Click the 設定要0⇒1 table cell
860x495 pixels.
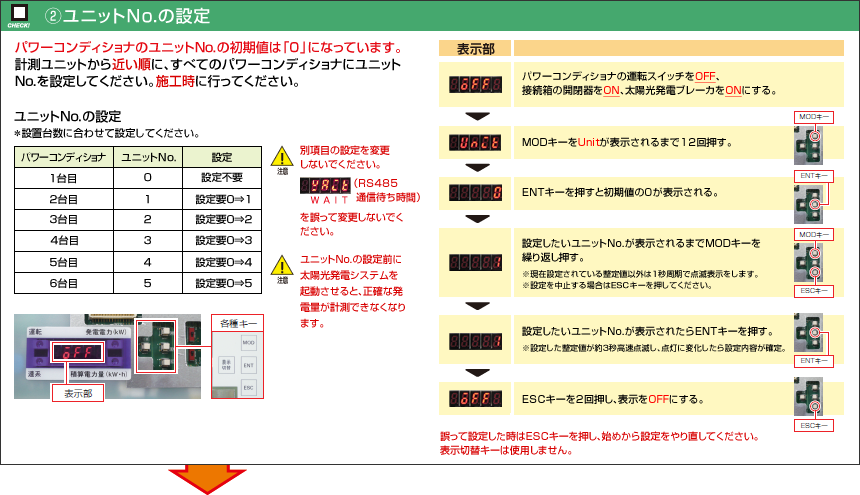coord(222,199)
